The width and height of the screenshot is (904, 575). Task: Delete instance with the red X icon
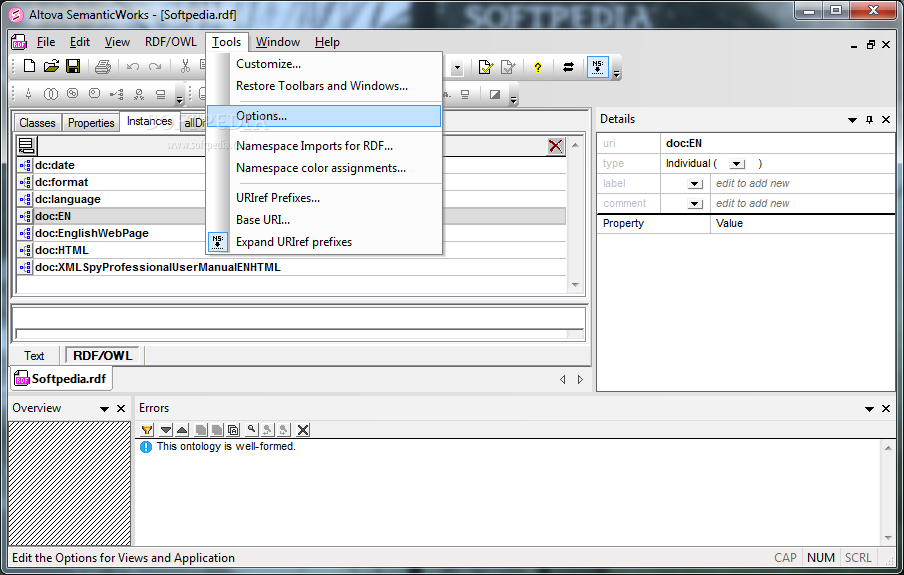pos(555,146)
